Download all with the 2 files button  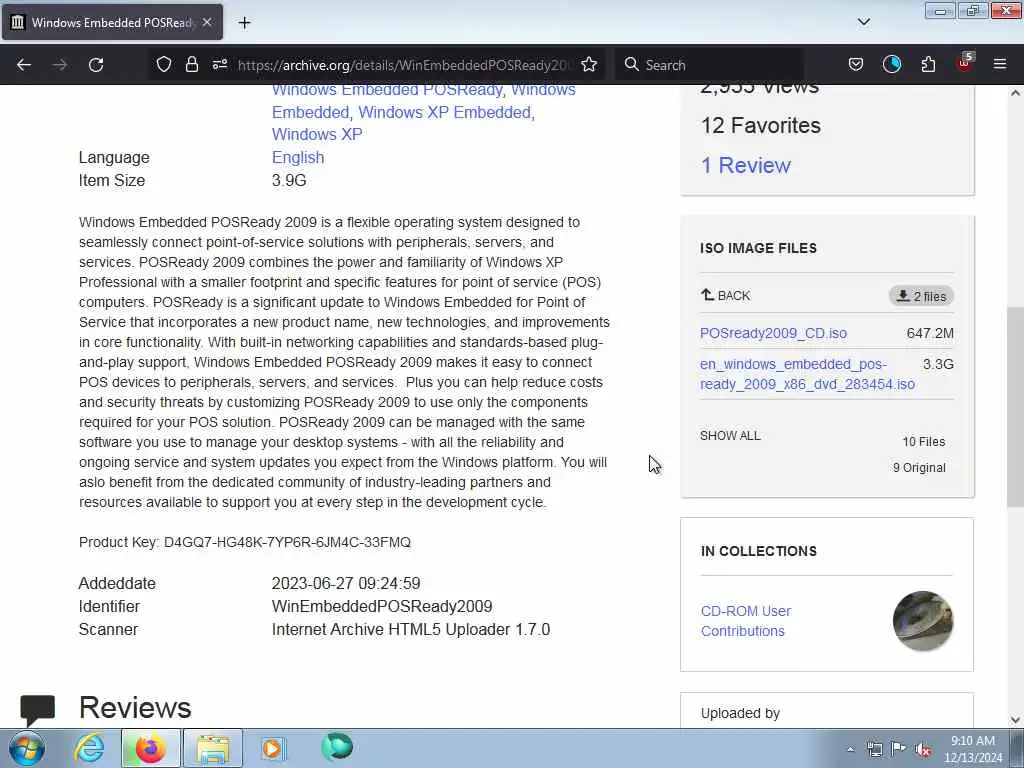[x=921, y=296]
